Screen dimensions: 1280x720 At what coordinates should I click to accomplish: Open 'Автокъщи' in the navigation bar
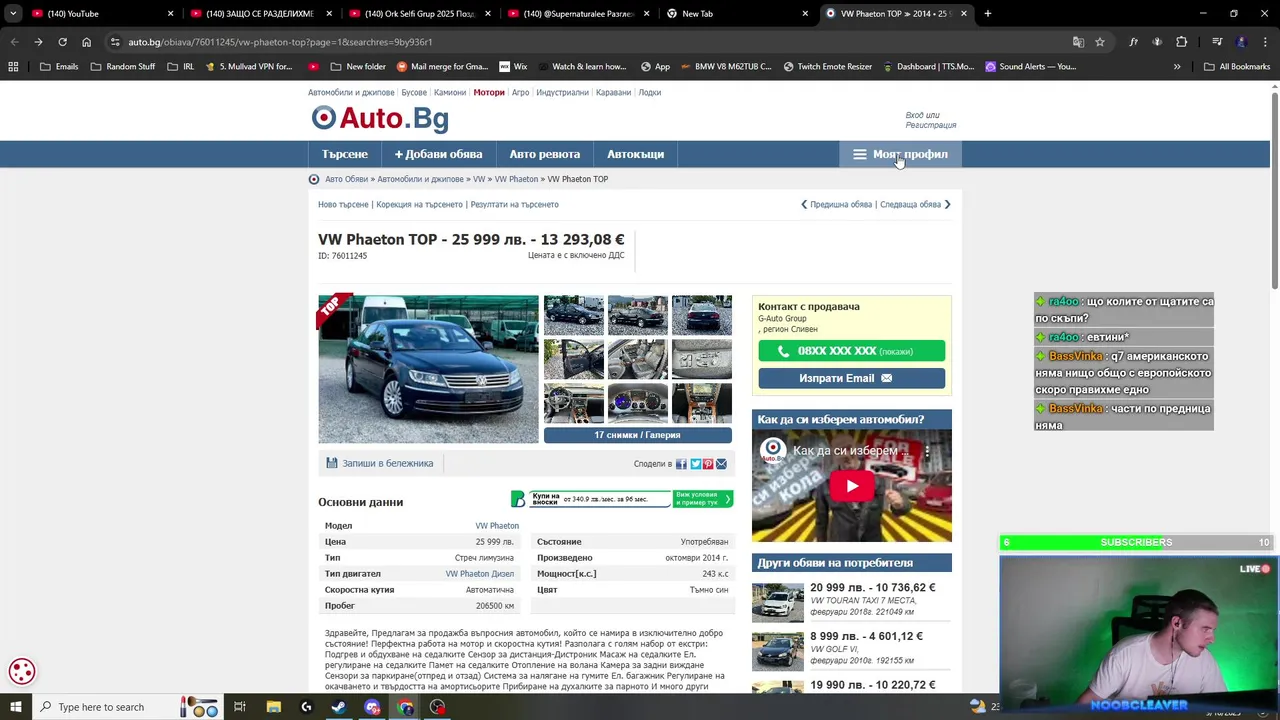point(635,154)
